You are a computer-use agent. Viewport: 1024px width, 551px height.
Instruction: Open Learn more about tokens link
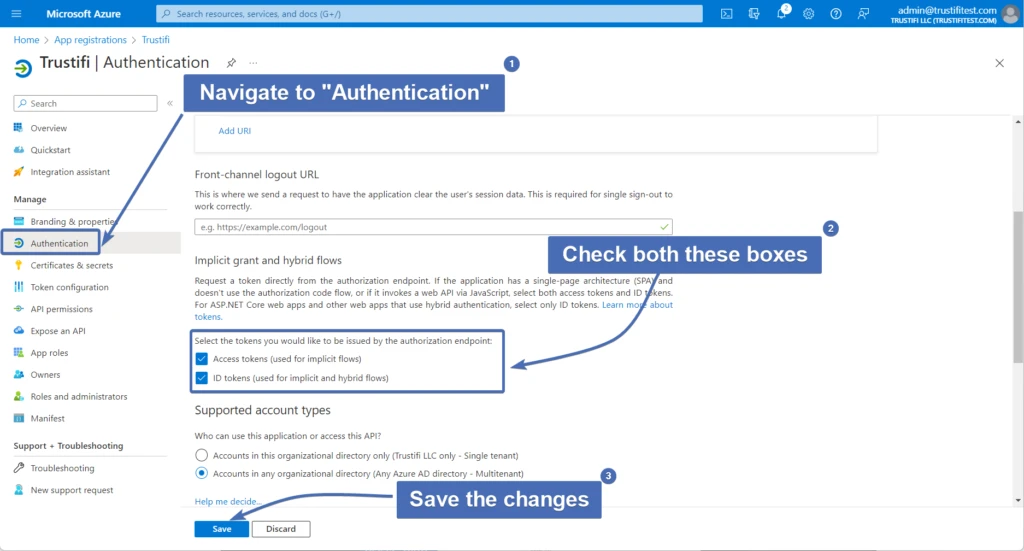coord(637,305)
